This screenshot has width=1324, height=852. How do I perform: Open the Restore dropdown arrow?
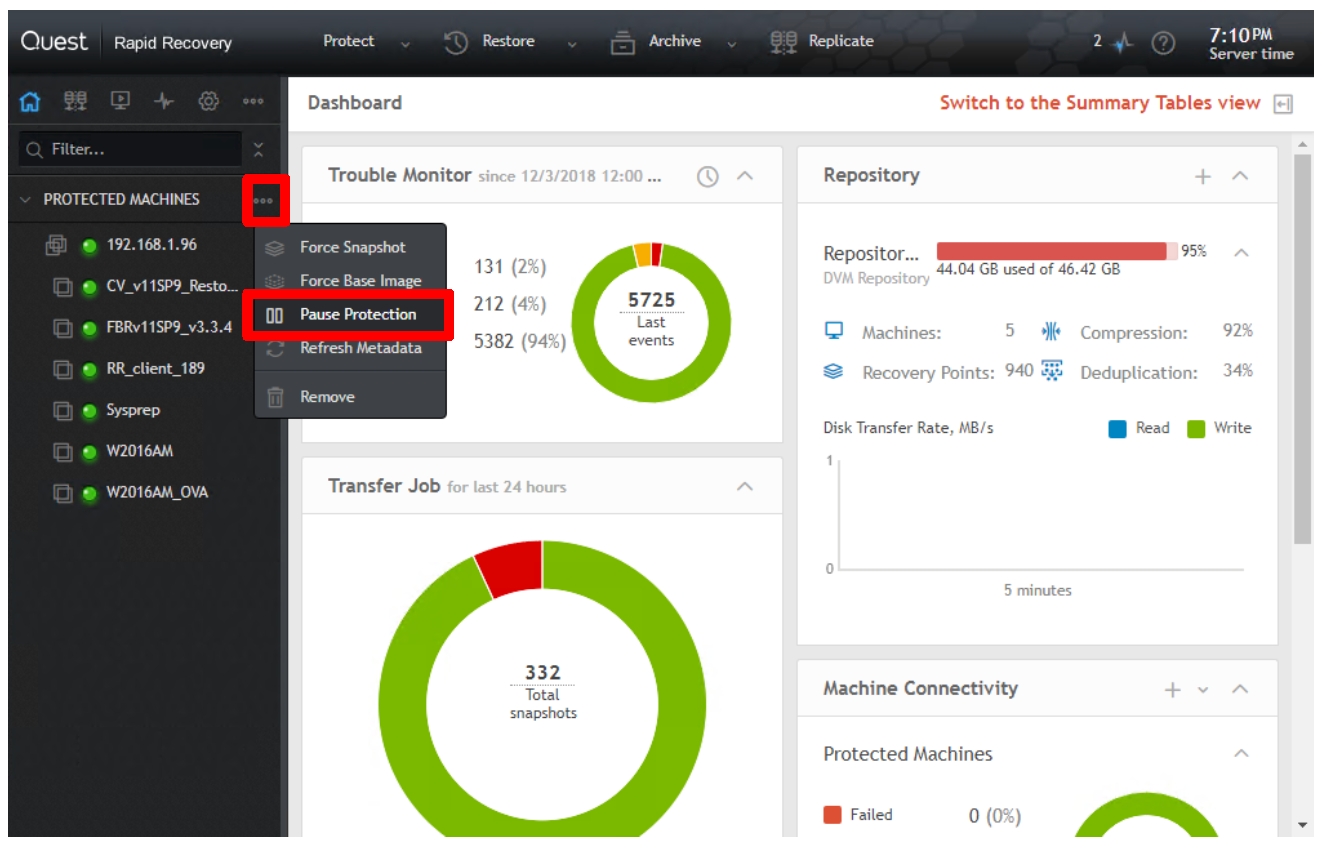tap(572, 45)
